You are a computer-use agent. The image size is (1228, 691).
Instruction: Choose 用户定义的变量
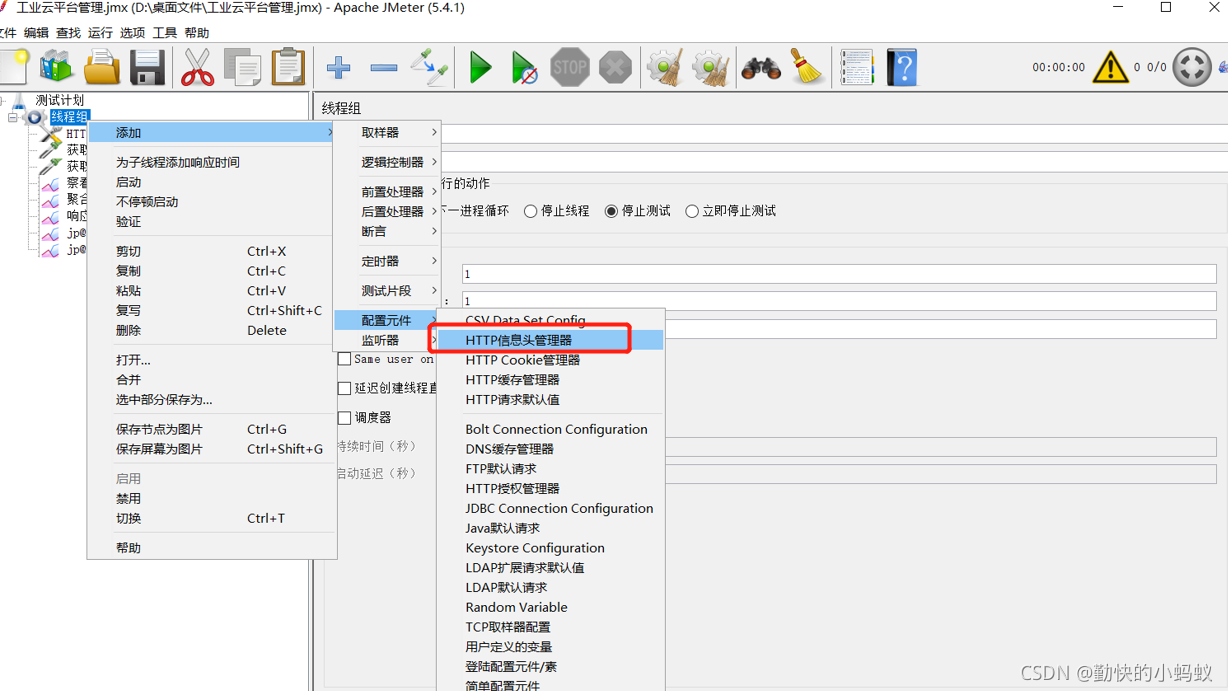click(x=550, y=647)
